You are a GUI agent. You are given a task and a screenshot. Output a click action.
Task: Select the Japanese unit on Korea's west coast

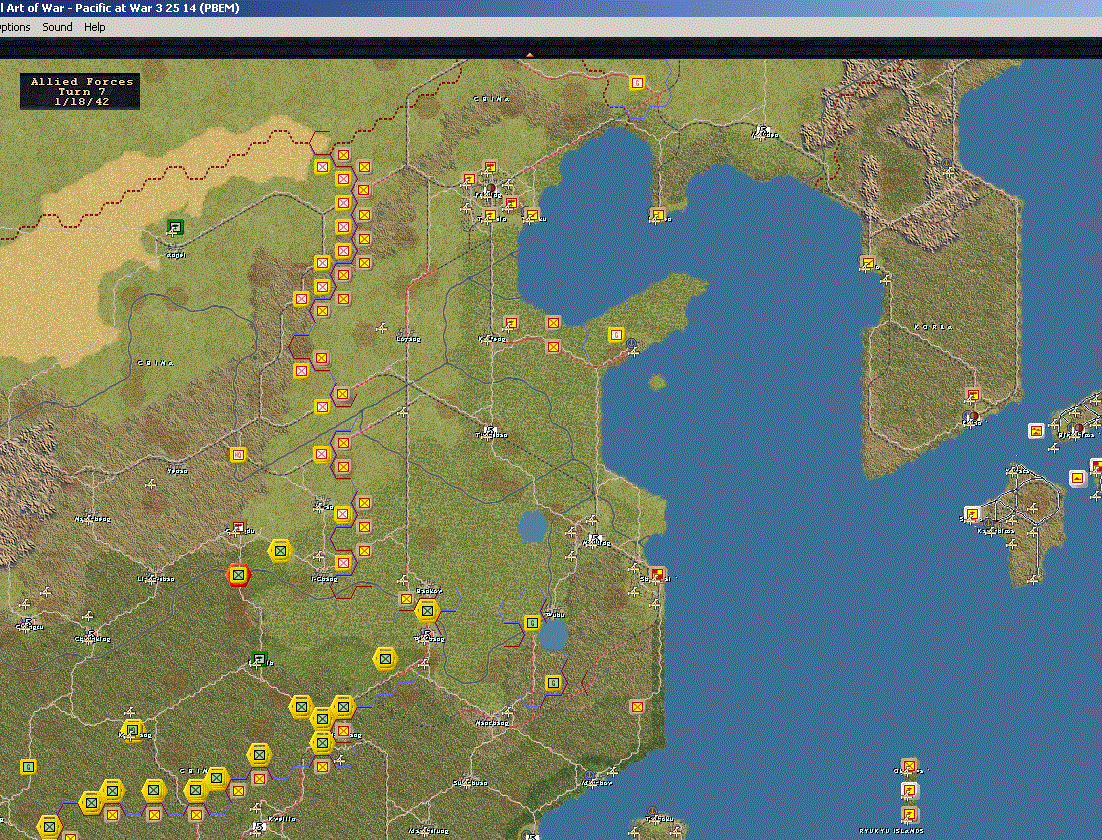pos(869,263)
